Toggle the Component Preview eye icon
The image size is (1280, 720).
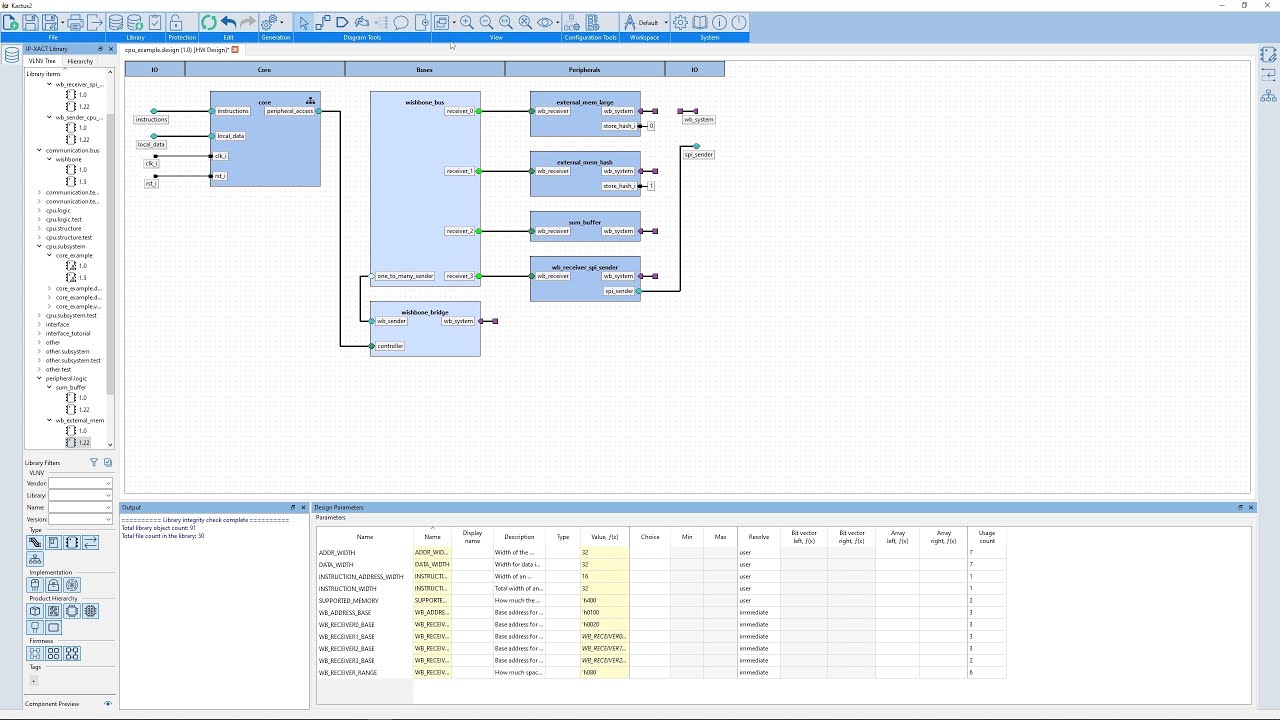point(108,704)
